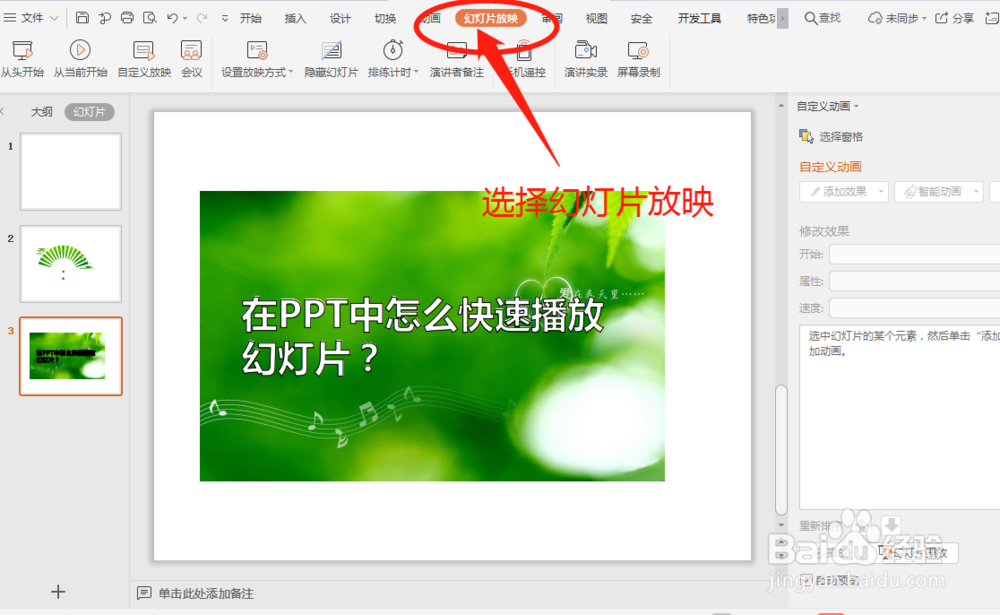1000x615 pixels.
Task: Switch to the 大纲 outline tab
Action: click(41, 111)
